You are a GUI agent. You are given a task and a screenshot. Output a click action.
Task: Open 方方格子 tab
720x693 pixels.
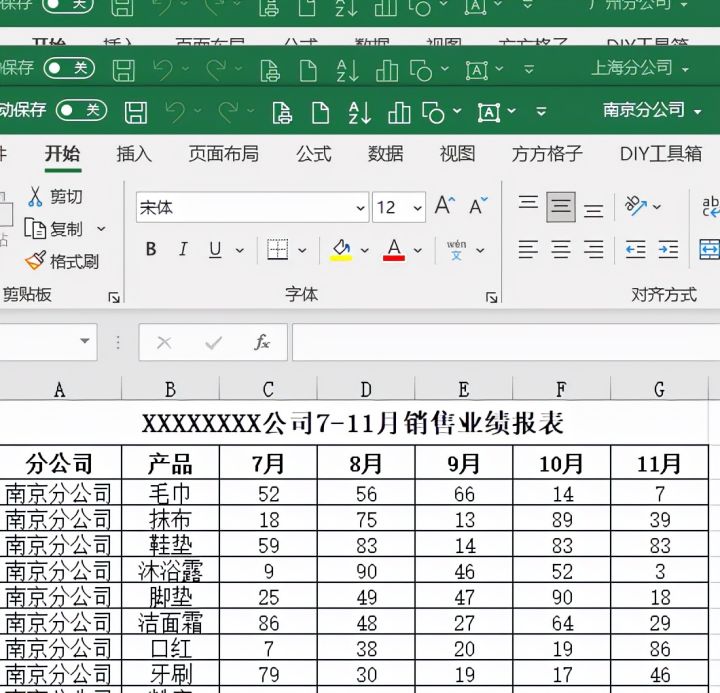pos(547,154)
